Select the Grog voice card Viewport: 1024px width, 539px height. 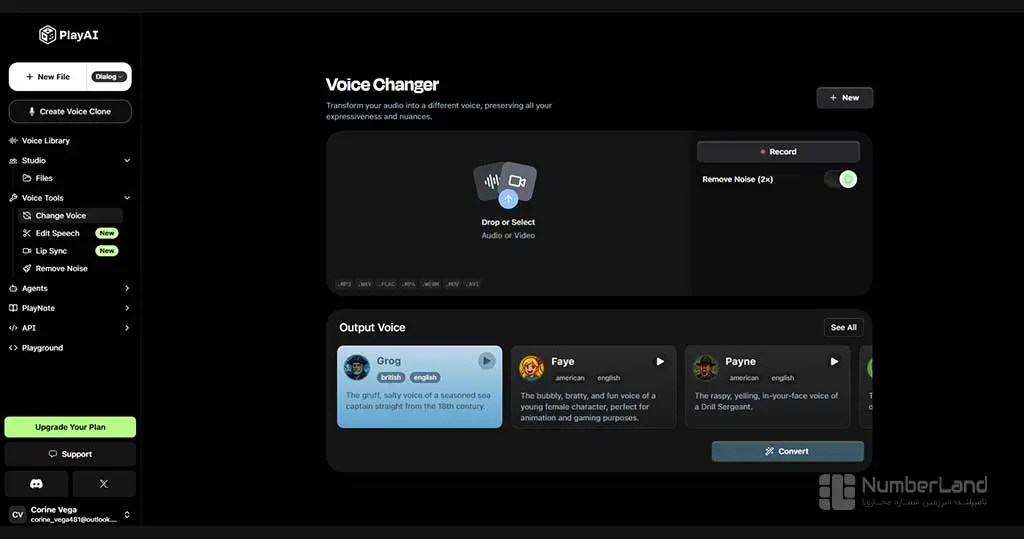(x=419, y=387)
